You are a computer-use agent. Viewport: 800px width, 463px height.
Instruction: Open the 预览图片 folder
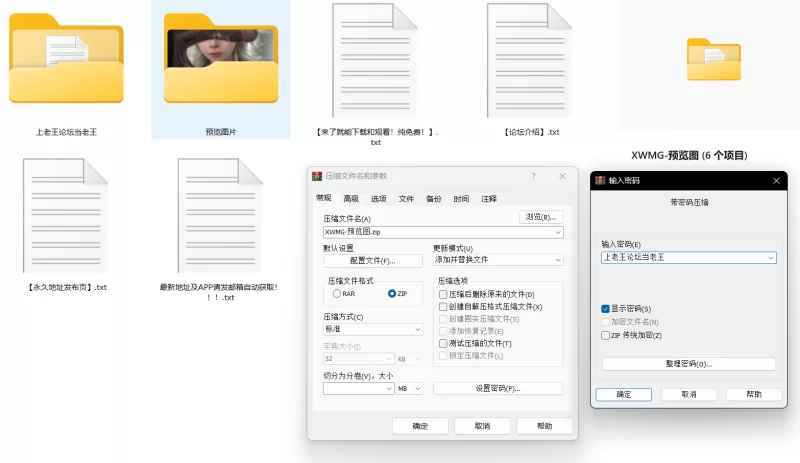pos(221,60)
